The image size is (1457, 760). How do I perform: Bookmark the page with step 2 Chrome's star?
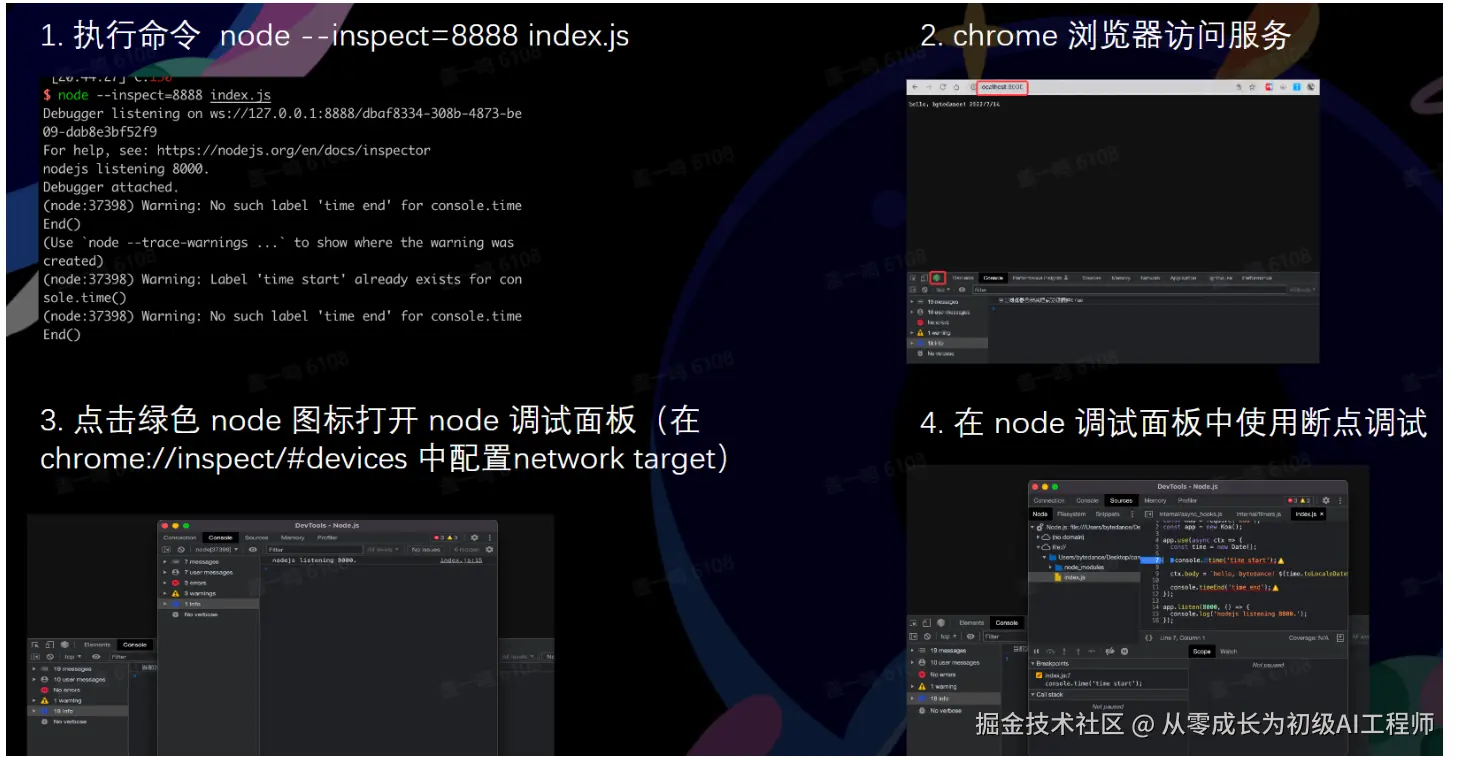point(1251,87)
